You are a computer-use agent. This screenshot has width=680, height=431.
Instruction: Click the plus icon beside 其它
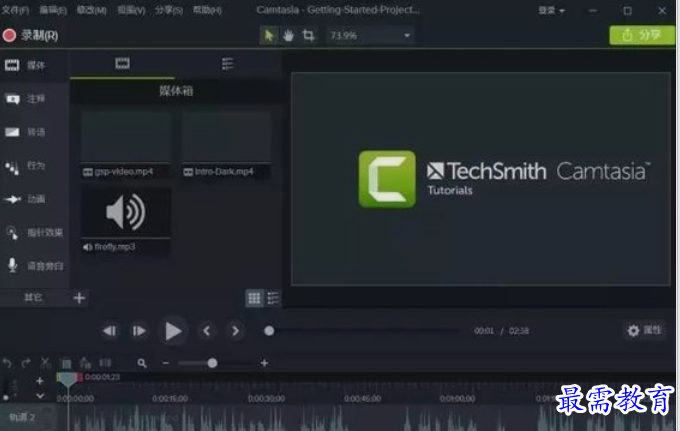(79, 298)
